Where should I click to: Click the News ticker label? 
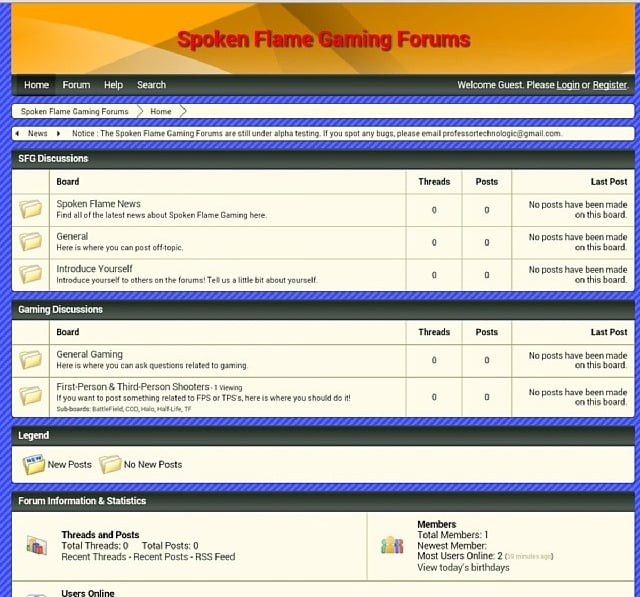[x=38, y=133]
